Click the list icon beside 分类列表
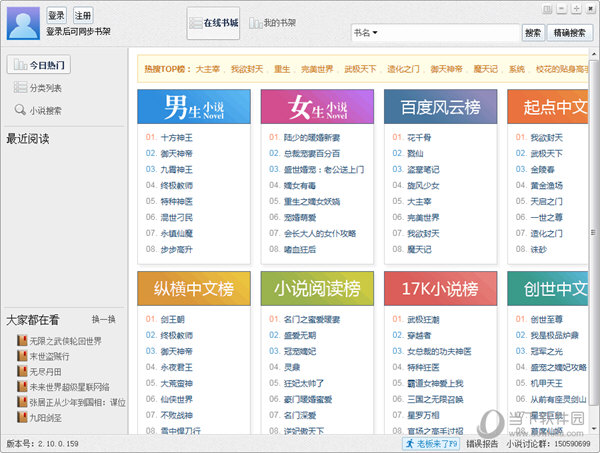The image size is (600, 453). click(x=20, y=88)
